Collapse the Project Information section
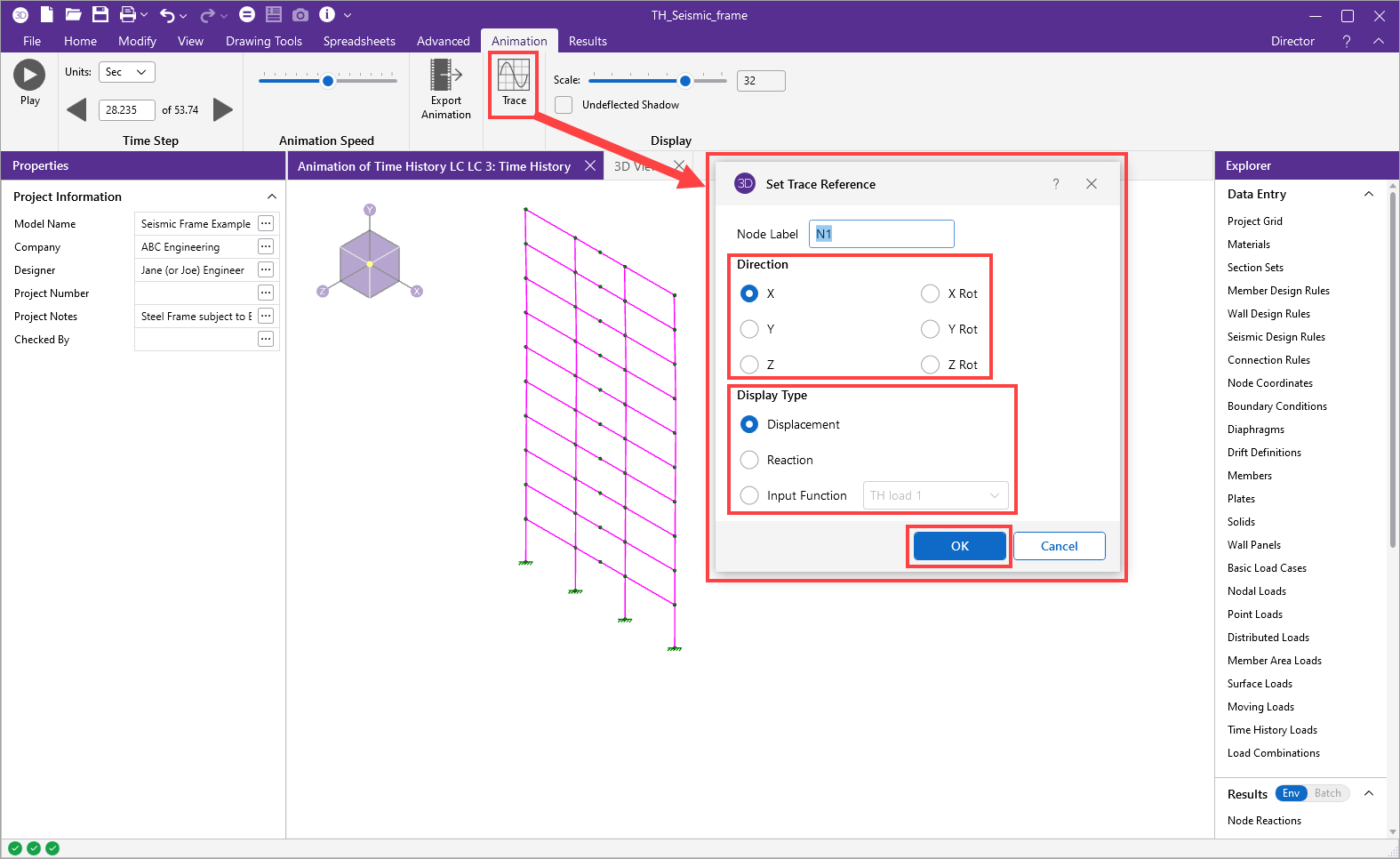1400x859 pixels. click(x=272, y=197)
